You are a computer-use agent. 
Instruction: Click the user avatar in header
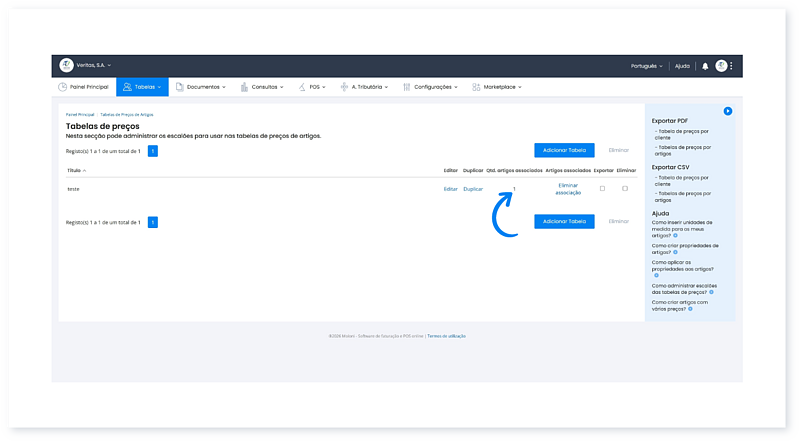click(721, 66)
